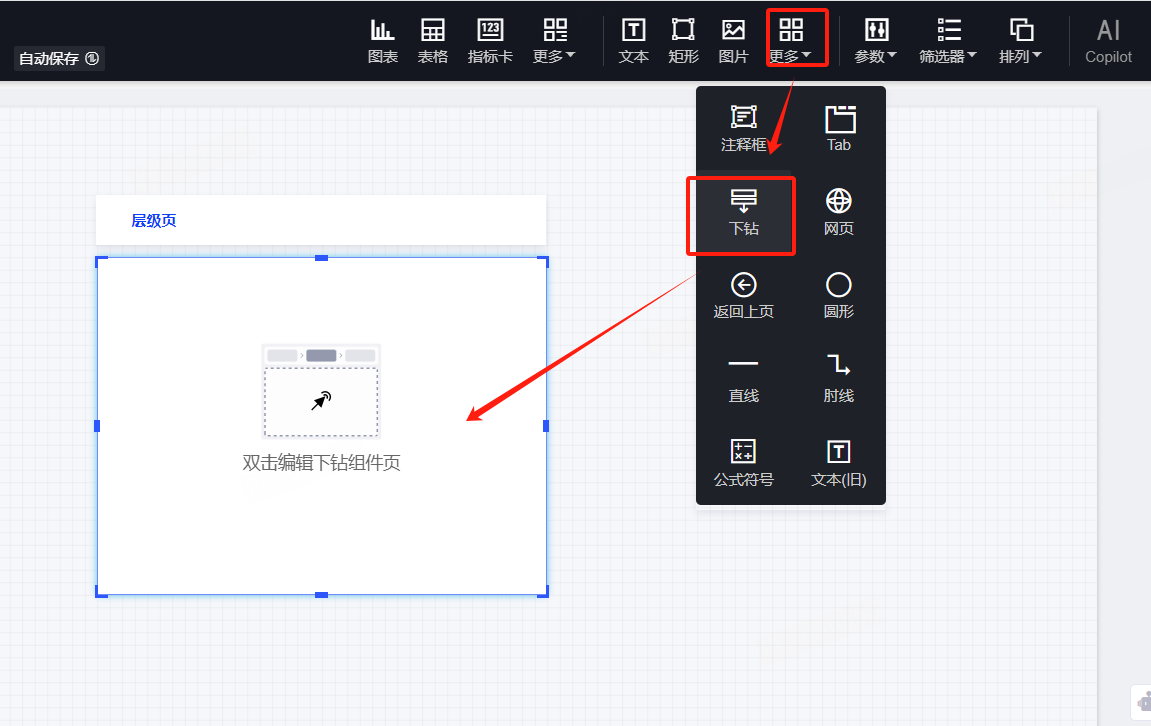Open the AI Copilot assistant

(1108, 40)
